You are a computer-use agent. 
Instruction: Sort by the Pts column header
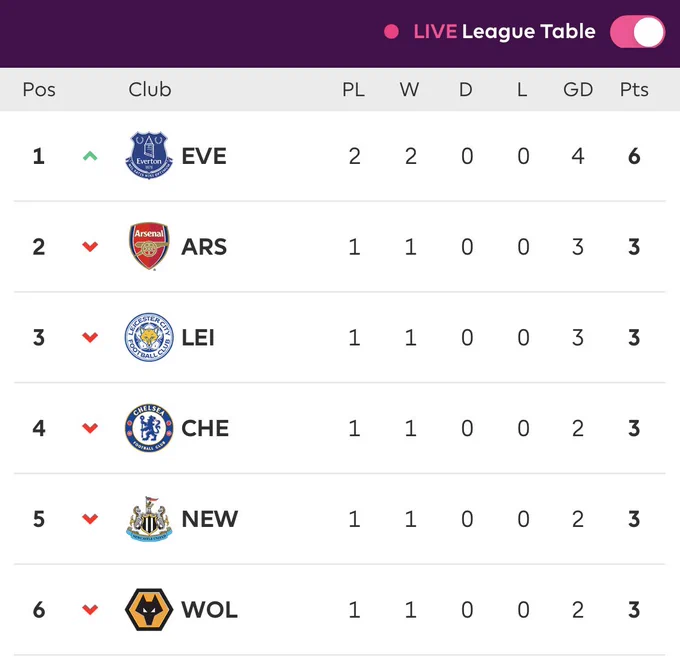click(634, 90)
